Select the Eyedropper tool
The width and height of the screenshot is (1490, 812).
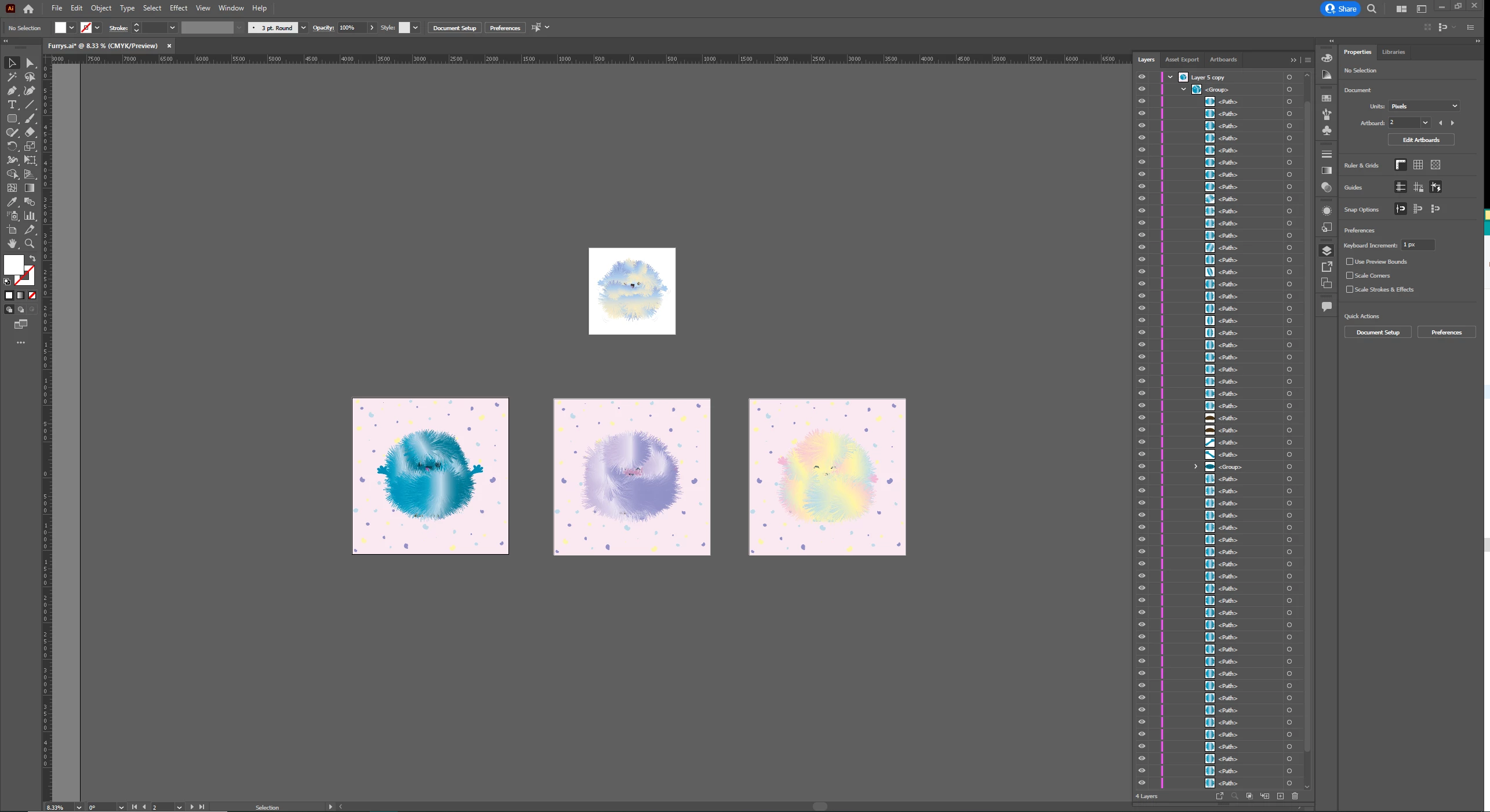[12, 202]
